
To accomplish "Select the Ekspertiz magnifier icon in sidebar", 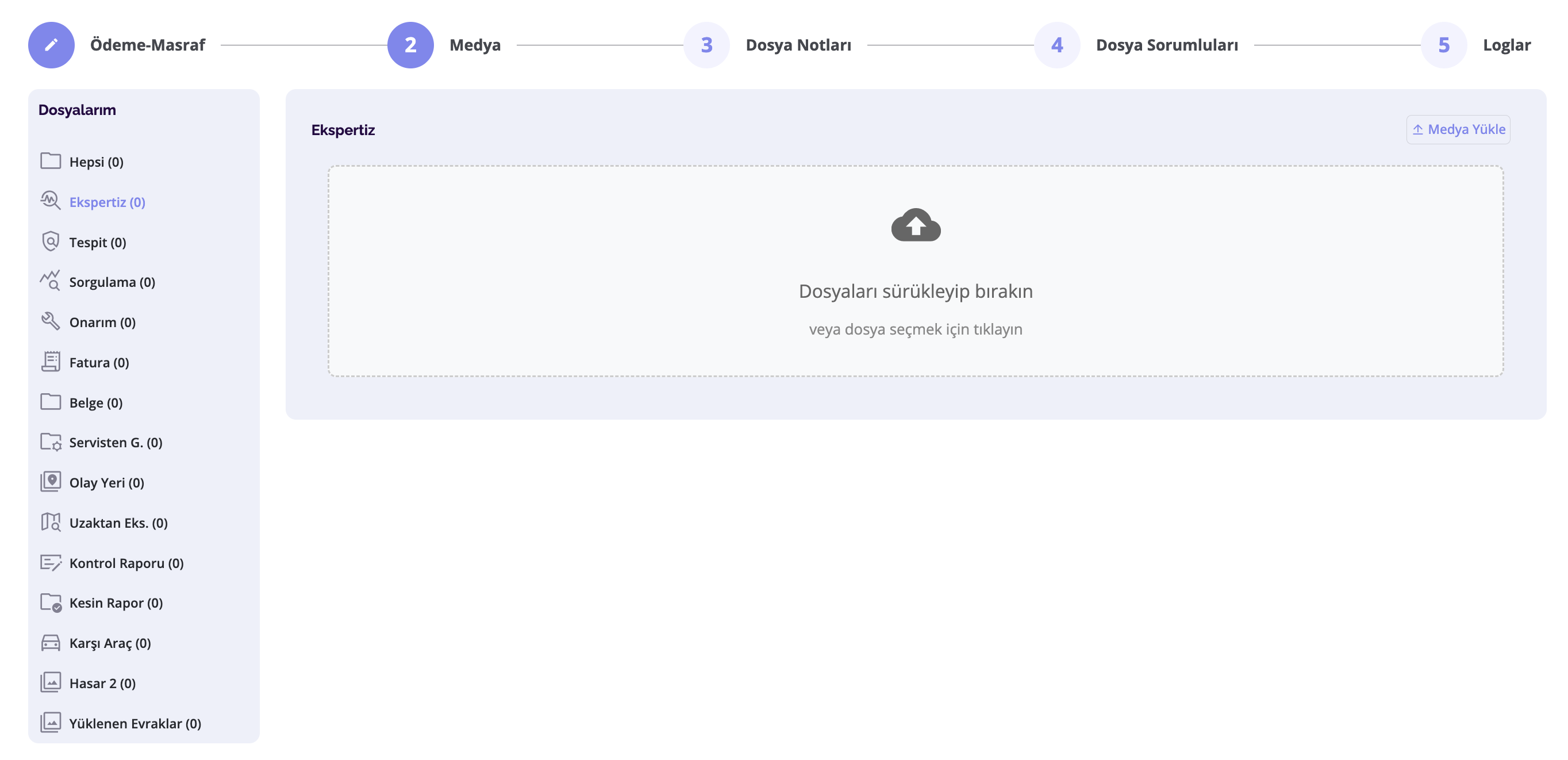I will pos(51,201).
